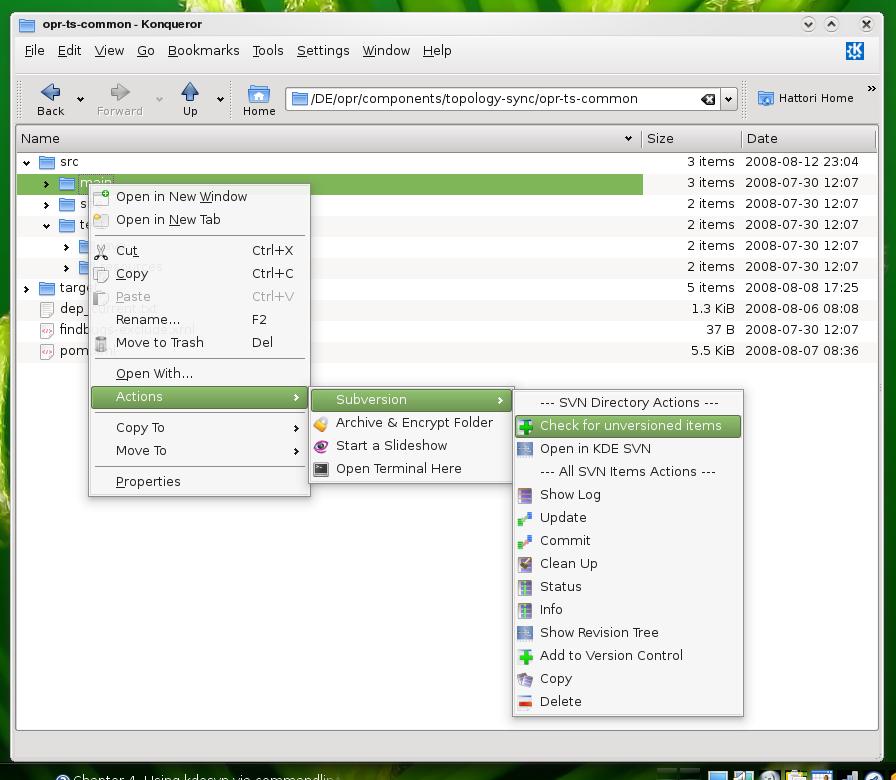
Task: Click the size value 37 B
Action: point(720,330)
